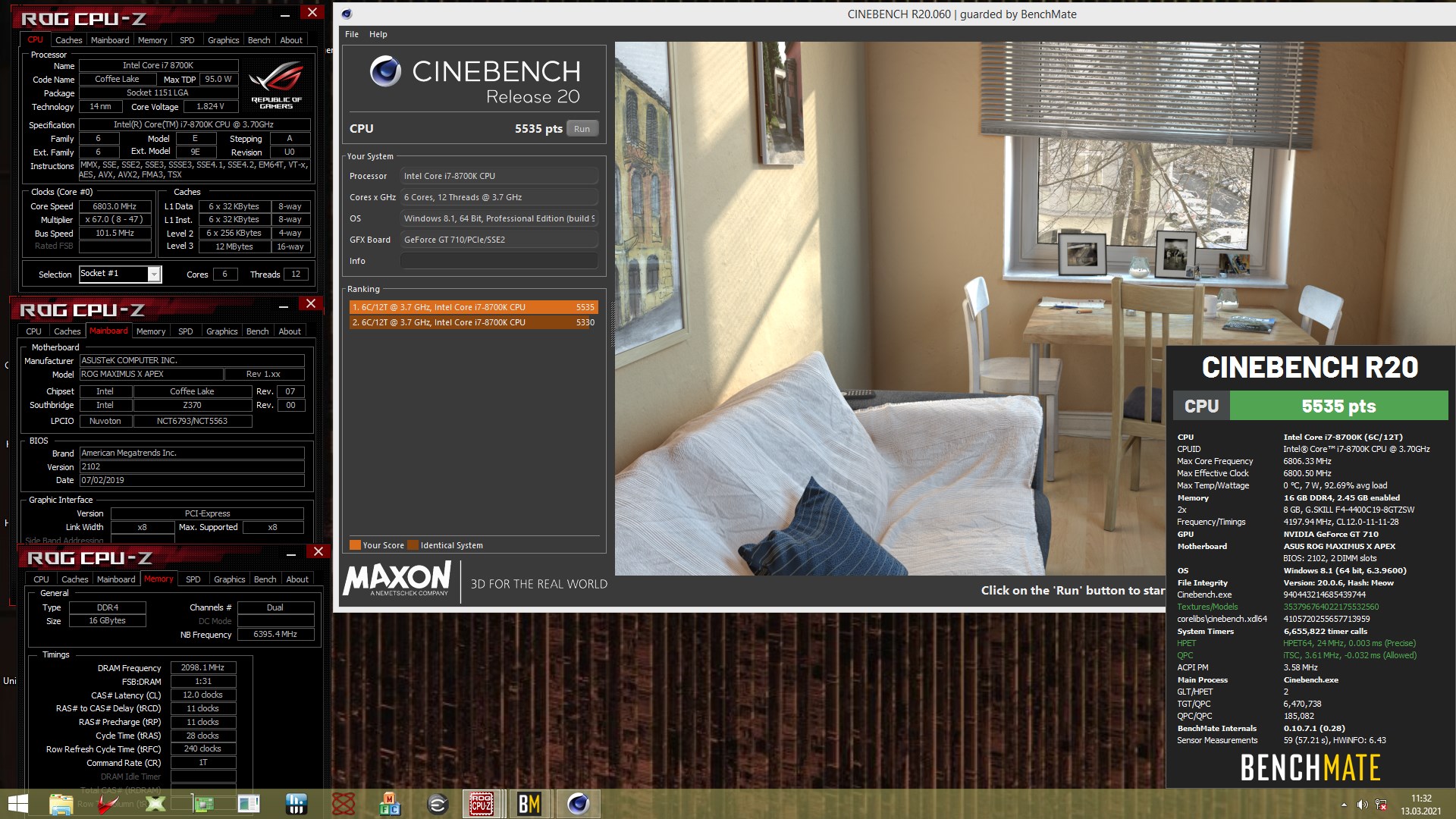Launch the red checkmark app in taskbar

108,803
